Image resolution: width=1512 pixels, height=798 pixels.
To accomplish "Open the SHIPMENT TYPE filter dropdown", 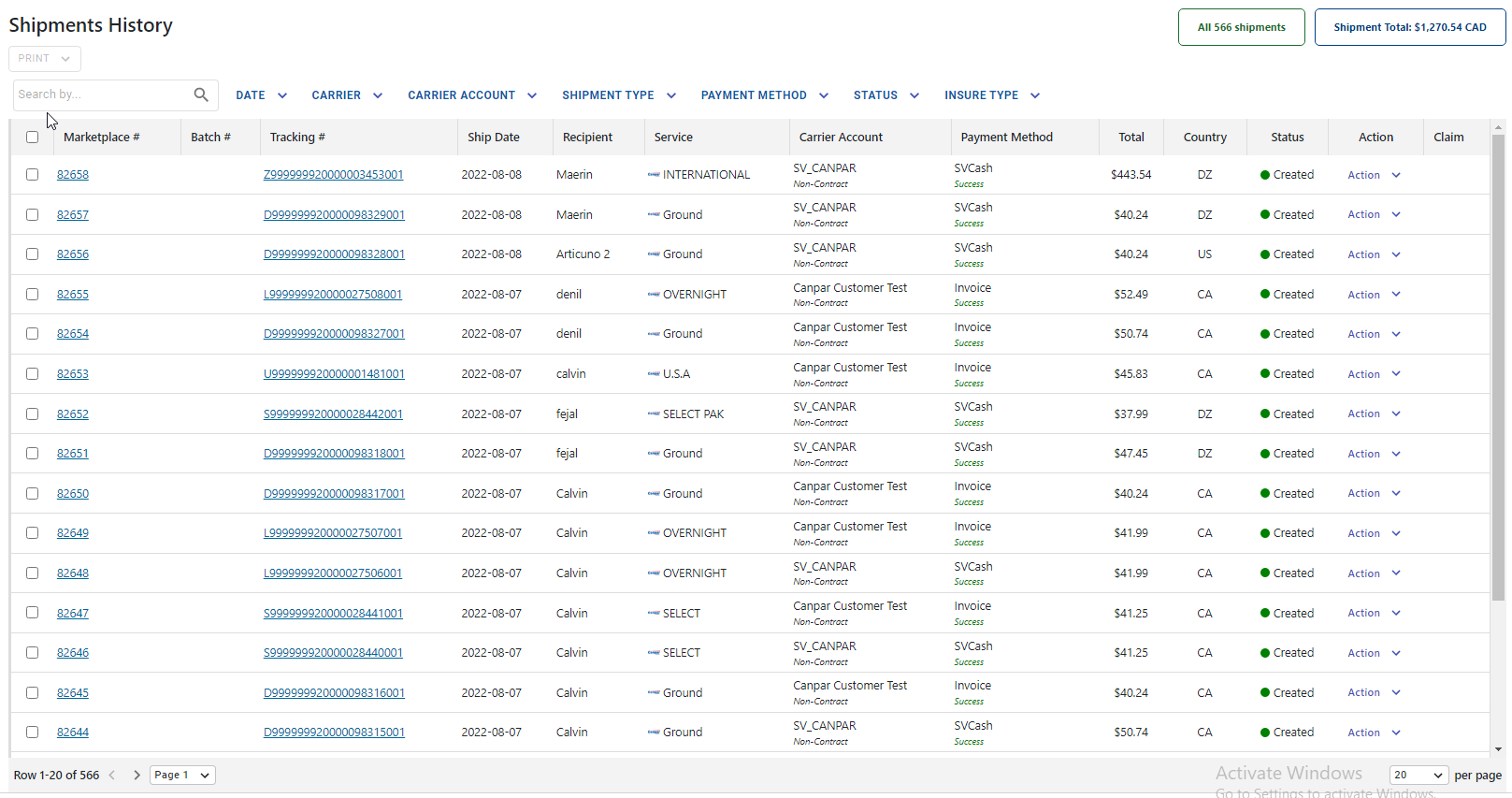I will (619, 95).
